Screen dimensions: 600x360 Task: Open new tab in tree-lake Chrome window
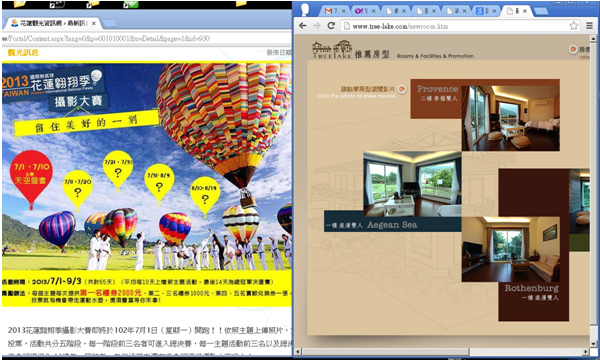[x=541, y=11]
